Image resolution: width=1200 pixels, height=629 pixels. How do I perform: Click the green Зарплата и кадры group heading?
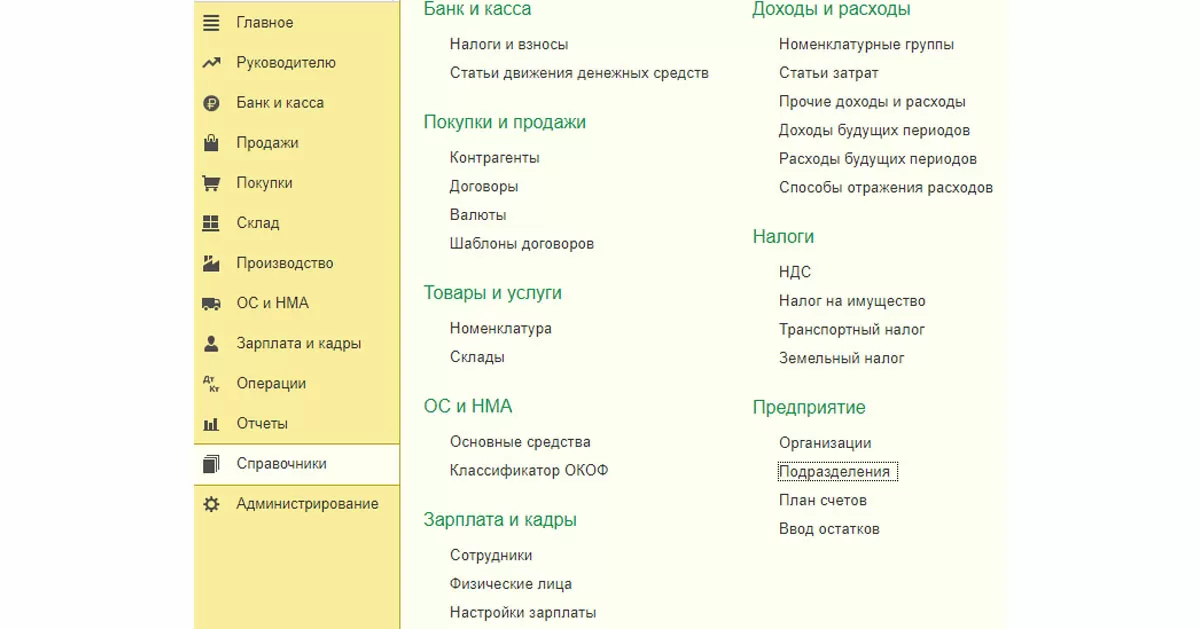pyautogui.click(x=500, y=520)
